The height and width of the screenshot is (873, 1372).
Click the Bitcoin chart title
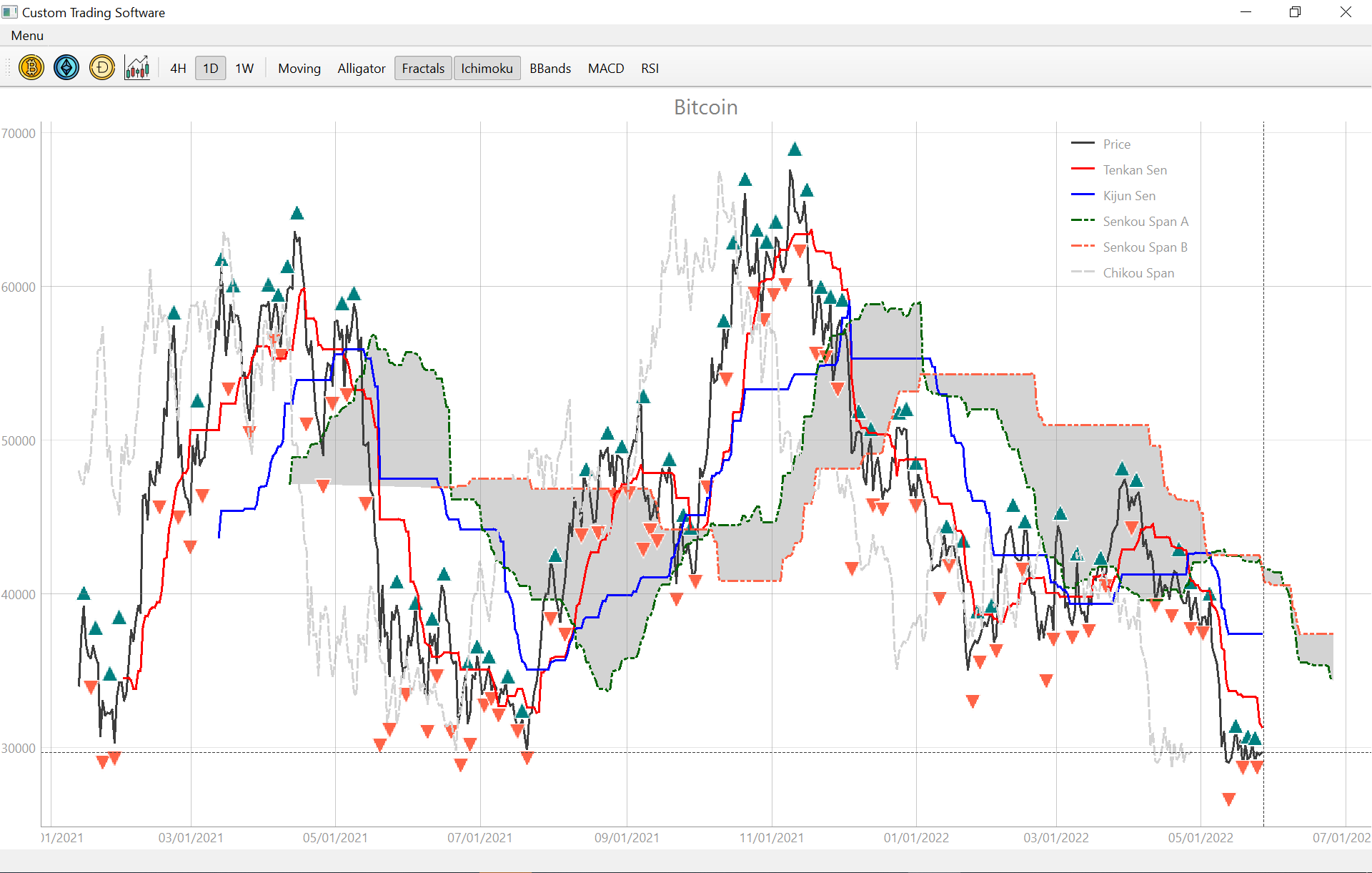pos(706,107)
